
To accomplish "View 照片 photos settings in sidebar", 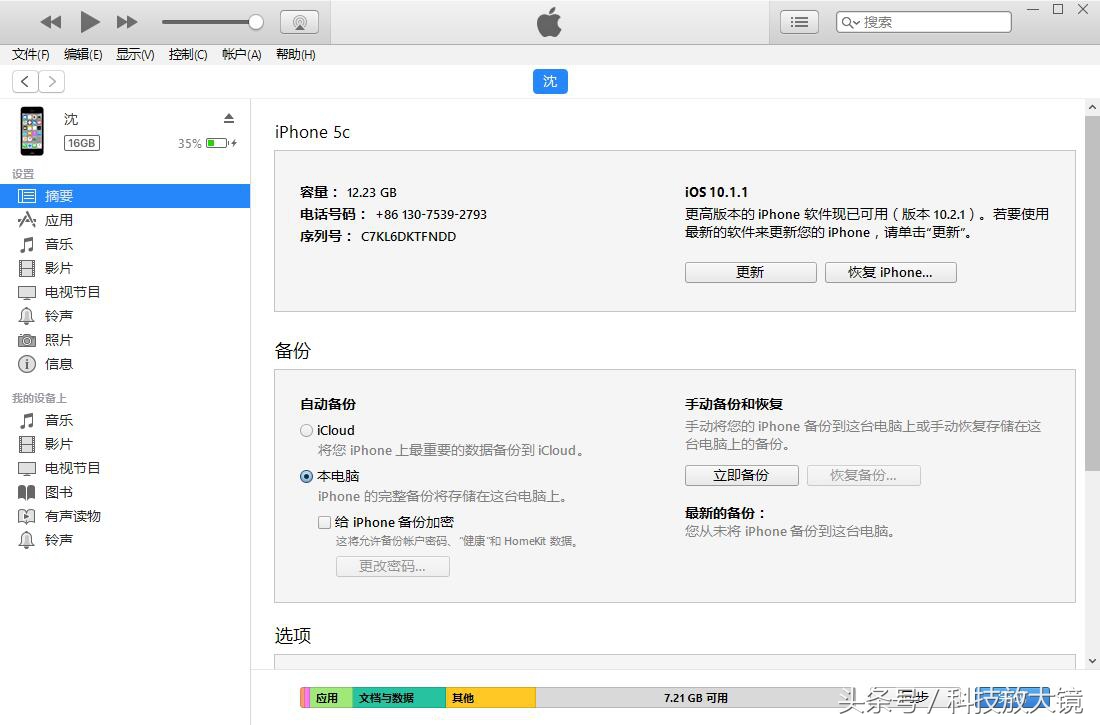I will [x=57, y=339].
